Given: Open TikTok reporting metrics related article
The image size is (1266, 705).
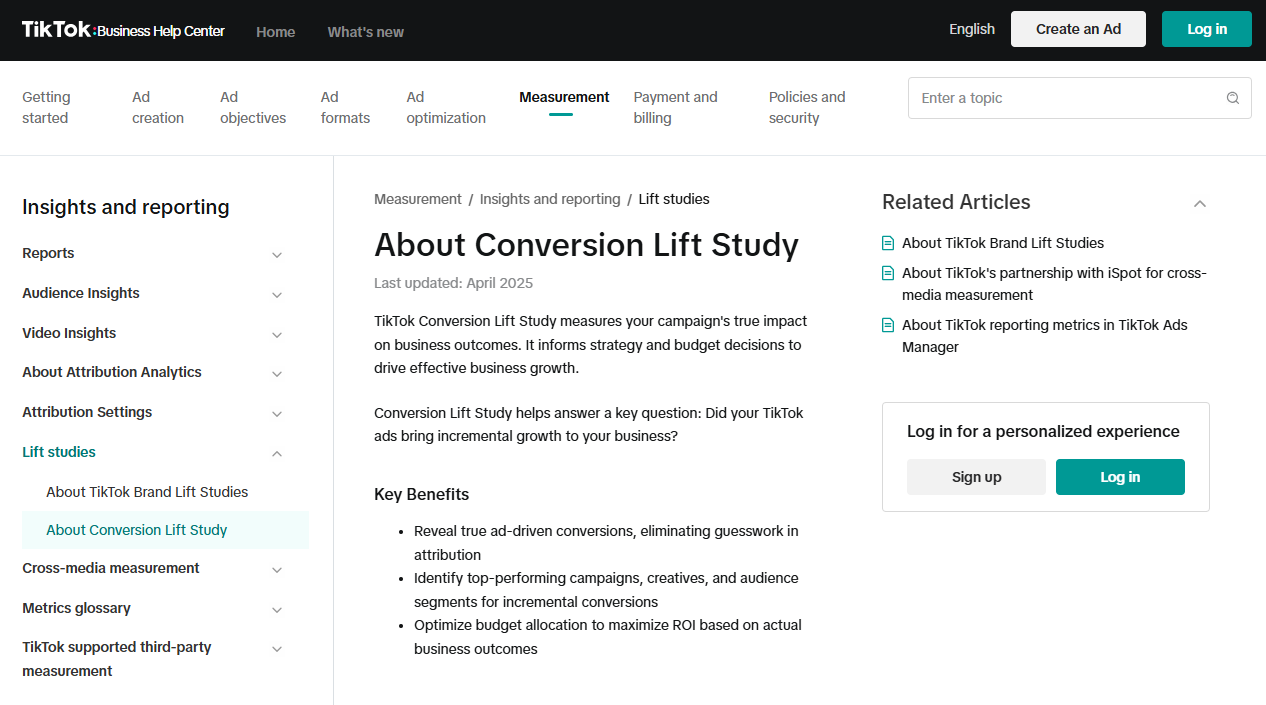Looking at the screenshot, I should 1045,336.
